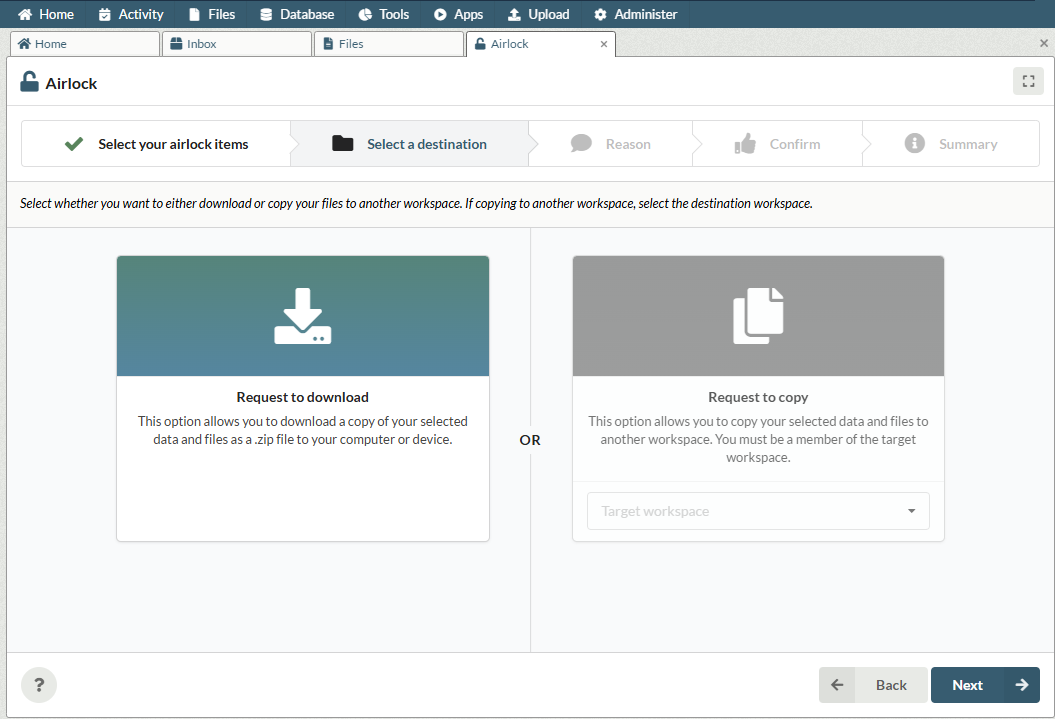Choose the Request to download option
The height and width of the screenshot is (719, 1055).
click(303, 397)
